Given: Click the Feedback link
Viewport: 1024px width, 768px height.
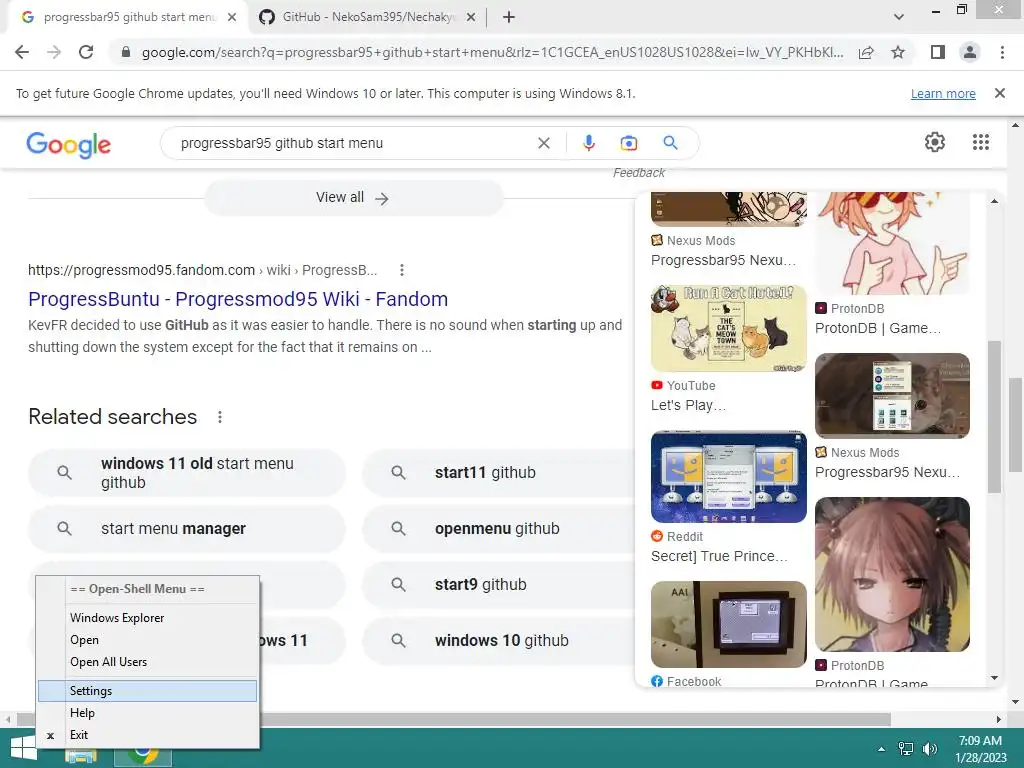Looking at the screenshot, I should (x=639, y=173).
